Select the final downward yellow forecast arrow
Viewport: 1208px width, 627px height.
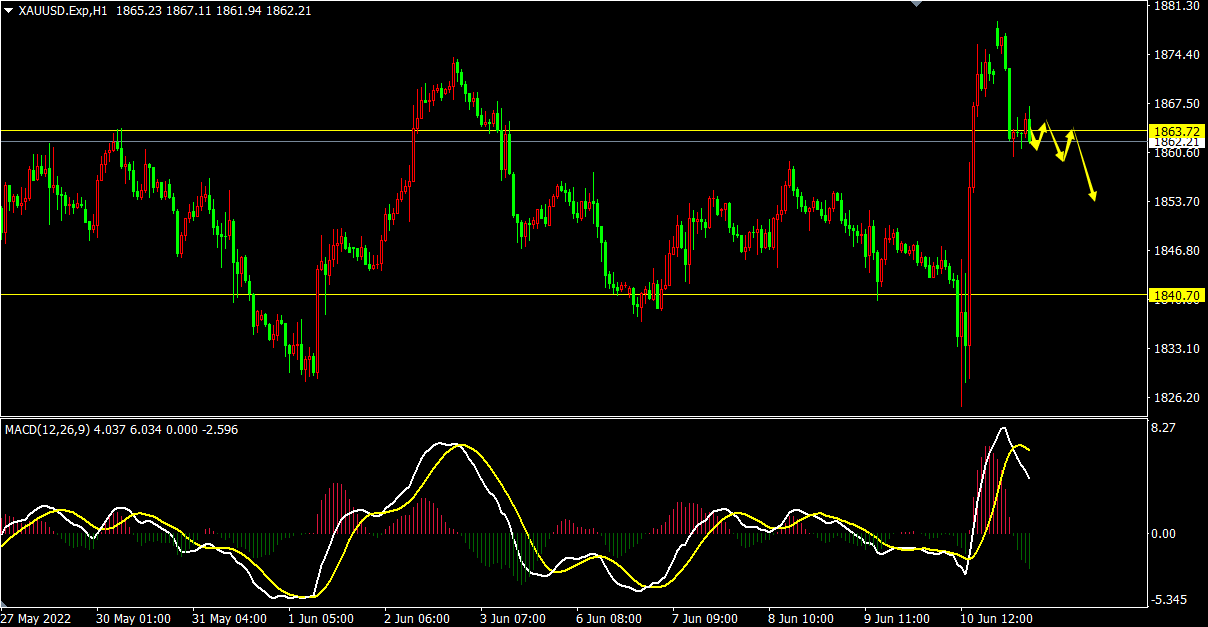point(1084,166)
